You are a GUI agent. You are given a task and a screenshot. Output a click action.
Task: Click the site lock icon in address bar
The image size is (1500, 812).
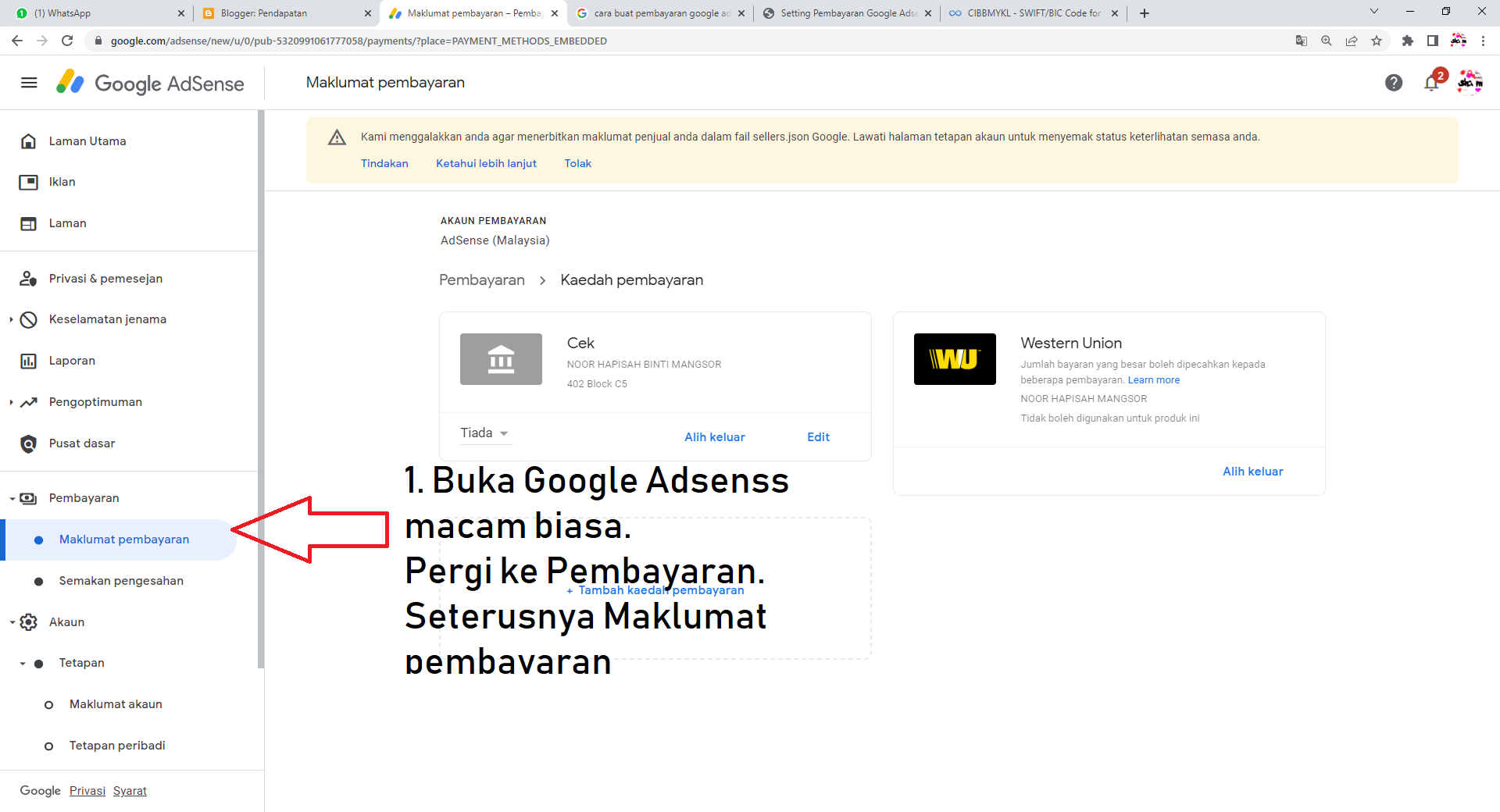pyautogui.click(x=98, y=41)
